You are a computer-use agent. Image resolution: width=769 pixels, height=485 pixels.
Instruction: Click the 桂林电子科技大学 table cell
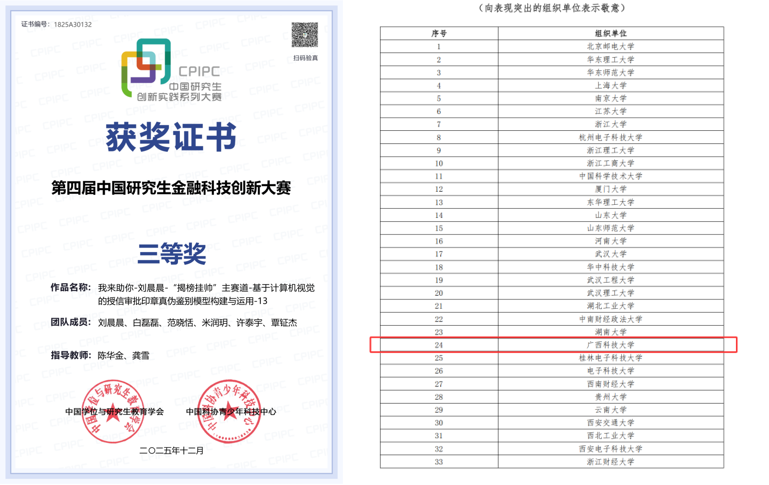click(609, 358)
